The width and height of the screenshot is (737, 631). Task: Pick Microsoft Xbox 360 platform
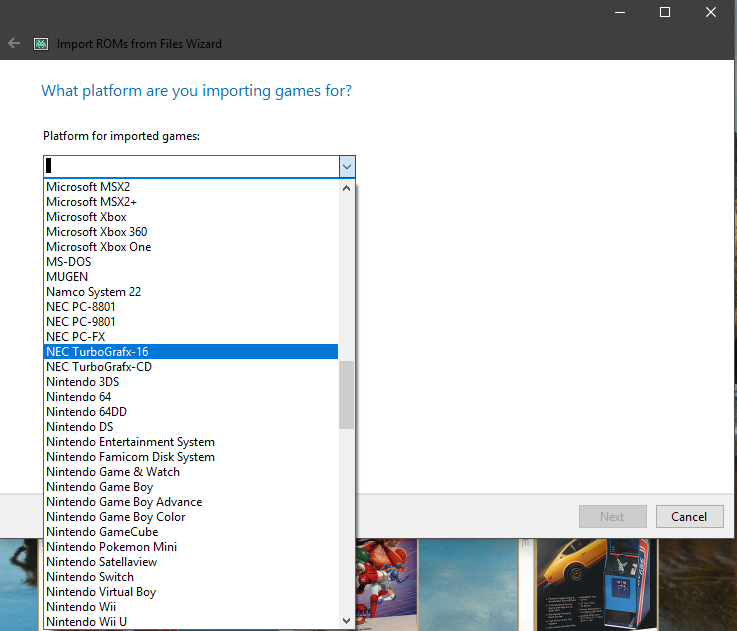click(x=191, y=232)
